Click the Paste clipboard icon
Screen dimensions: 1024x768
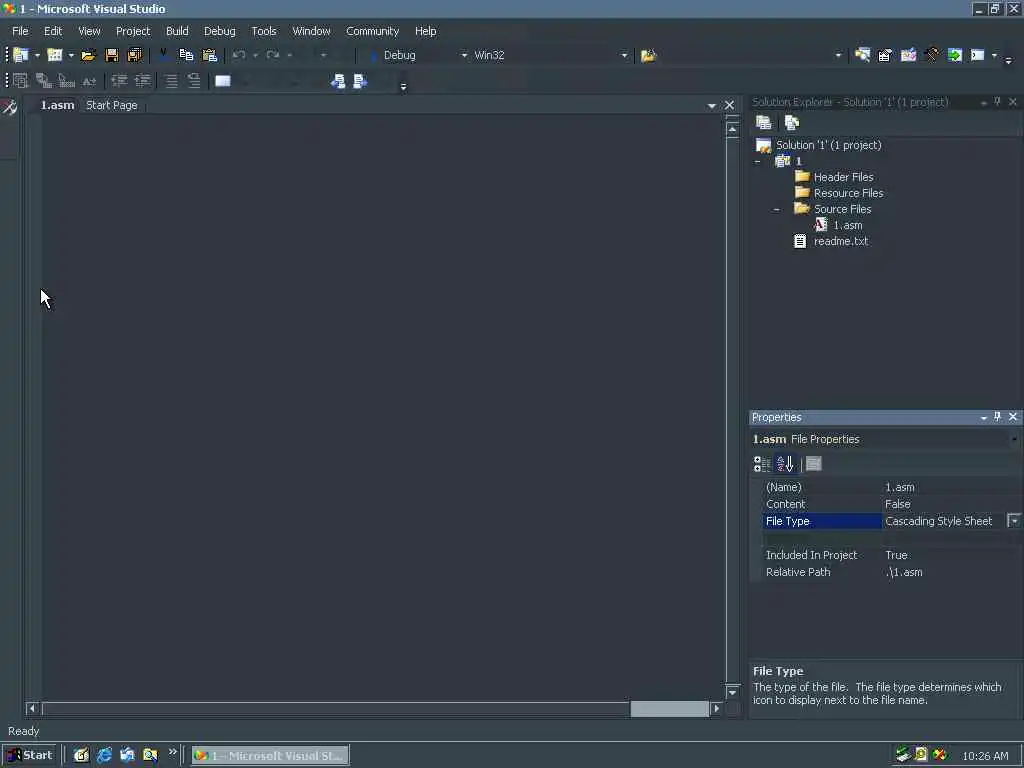point(209,56)
